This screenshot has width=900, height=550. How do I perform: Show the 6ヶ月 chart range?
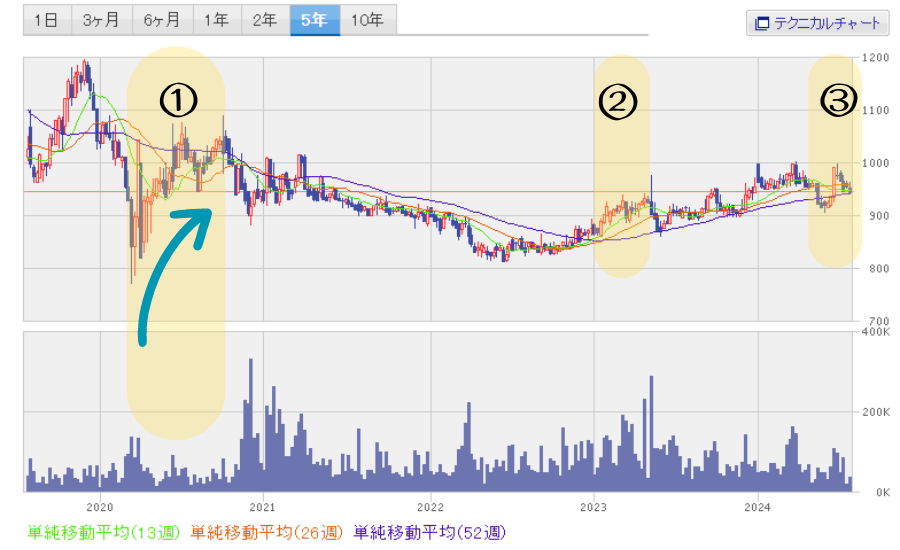[x=162, y=20]
